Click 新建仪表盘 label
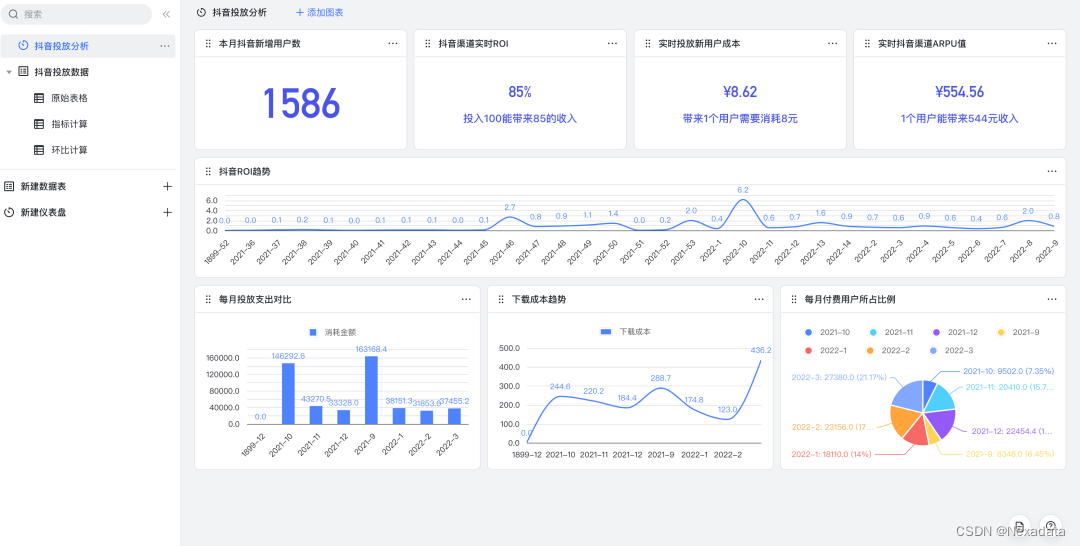1080x546 pixels. click(x=43, y=212)
